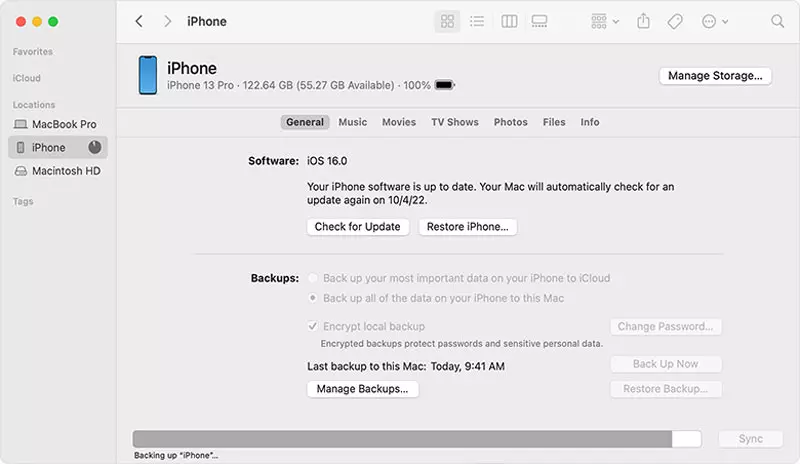Viewport: 800px width, 464px height.
Task: Open the Movies tab
Action: (x=399, y=122)
